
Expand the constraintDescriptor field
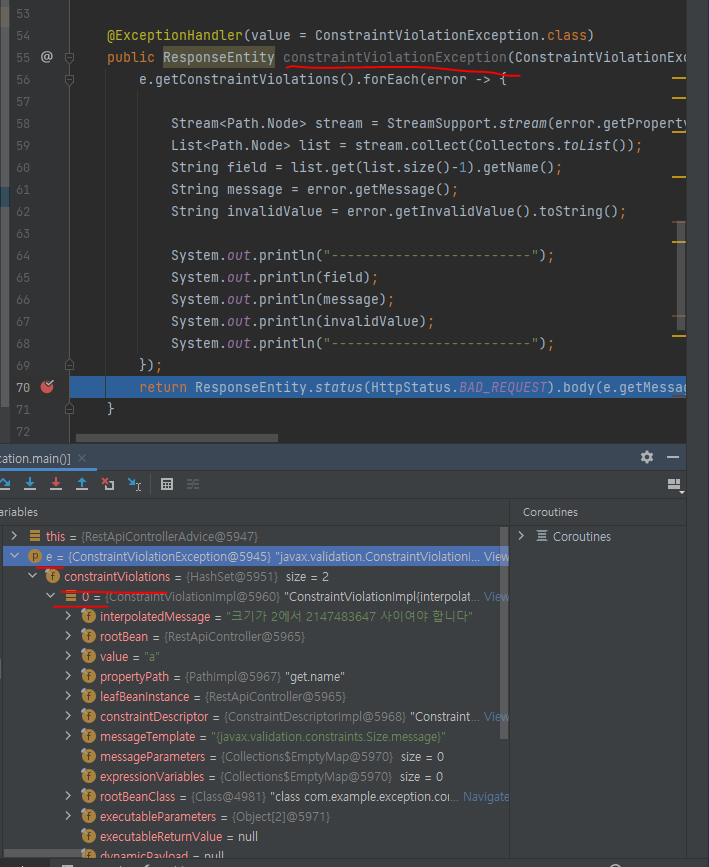point(68,715)
